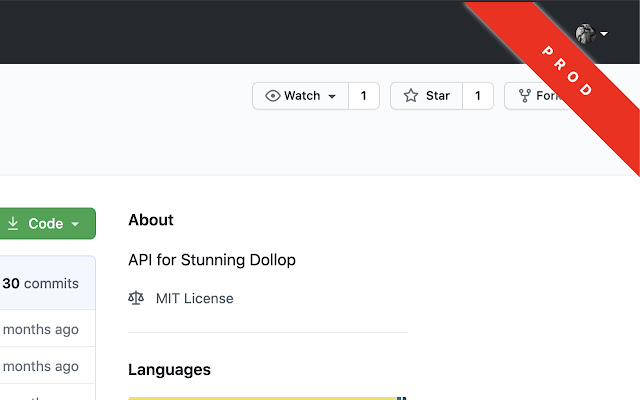Expand the green Code dropdown caret

75,224
